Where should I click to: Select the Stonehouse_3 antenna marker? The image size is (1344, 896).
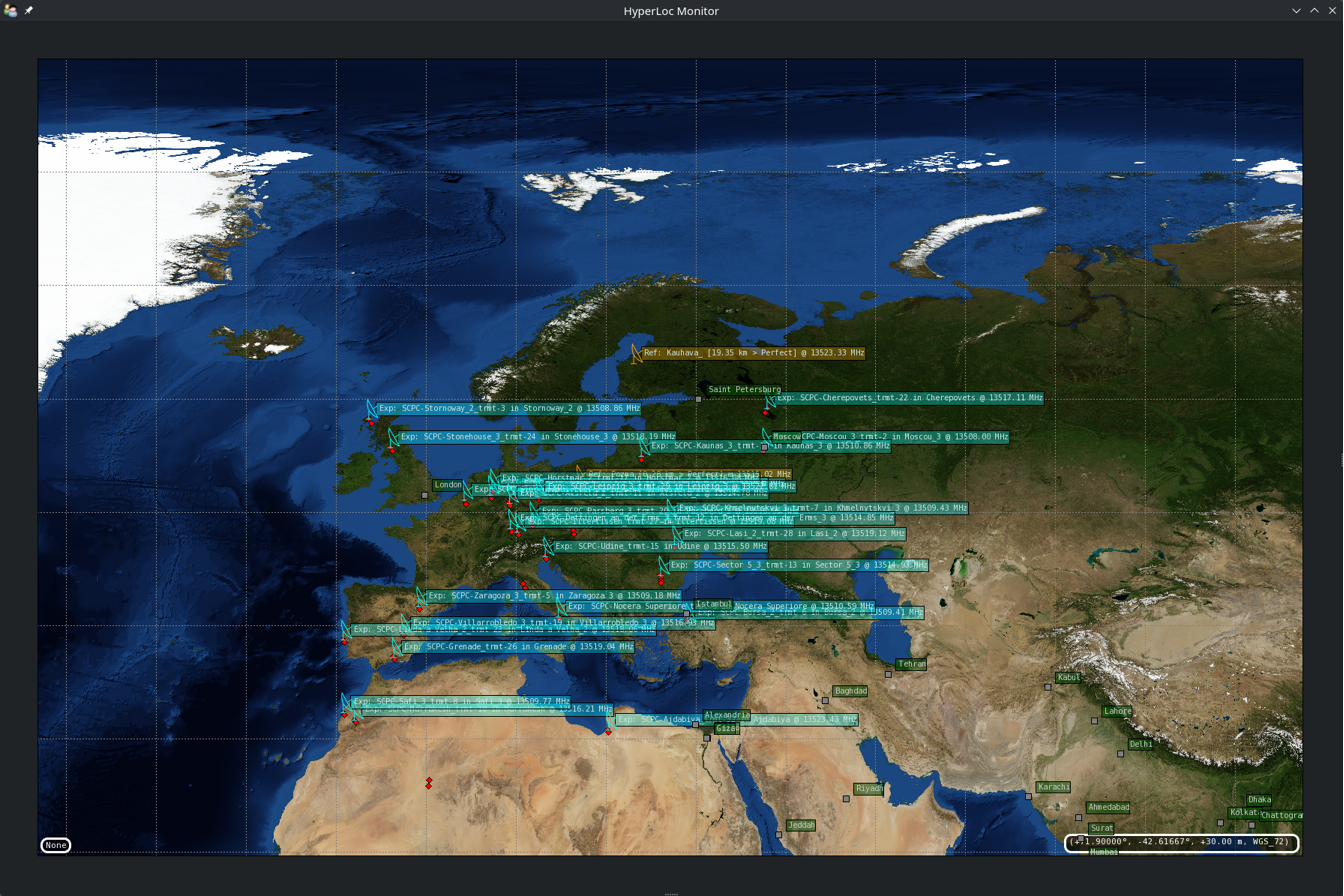pos(393,438)
